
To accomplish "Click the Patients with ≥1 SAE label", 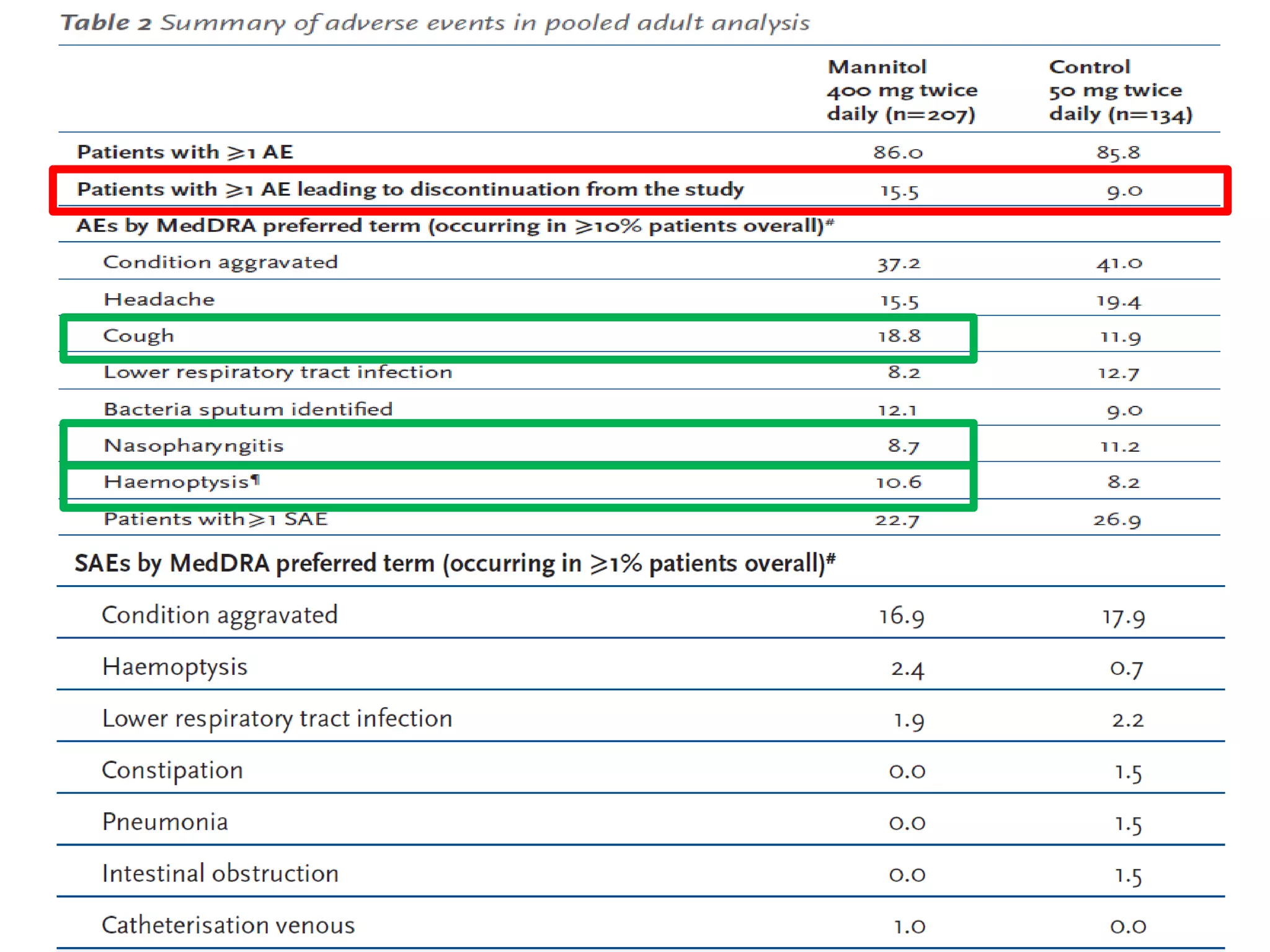I will tap(215, 519).
